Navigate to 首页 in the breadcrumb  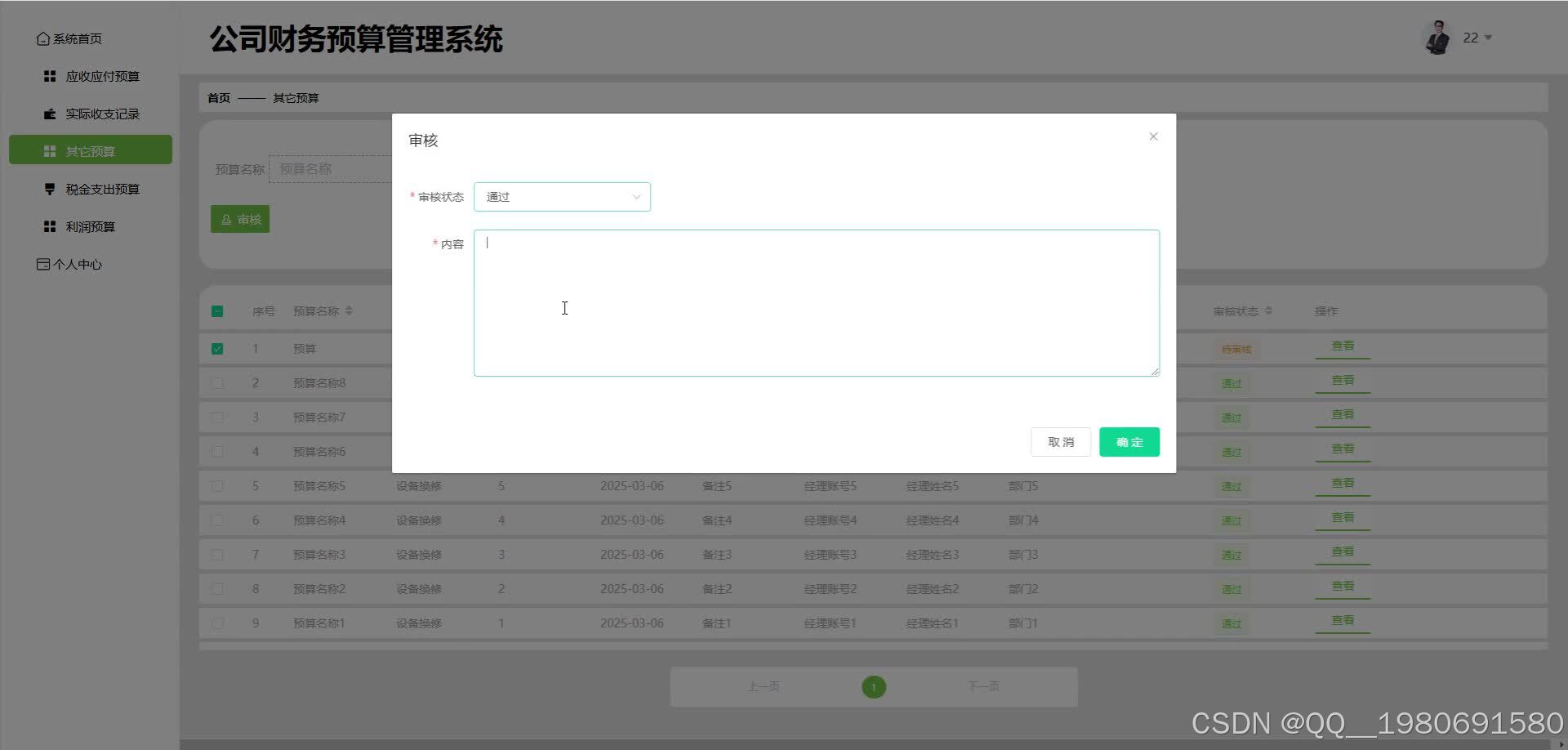(218, 97)
